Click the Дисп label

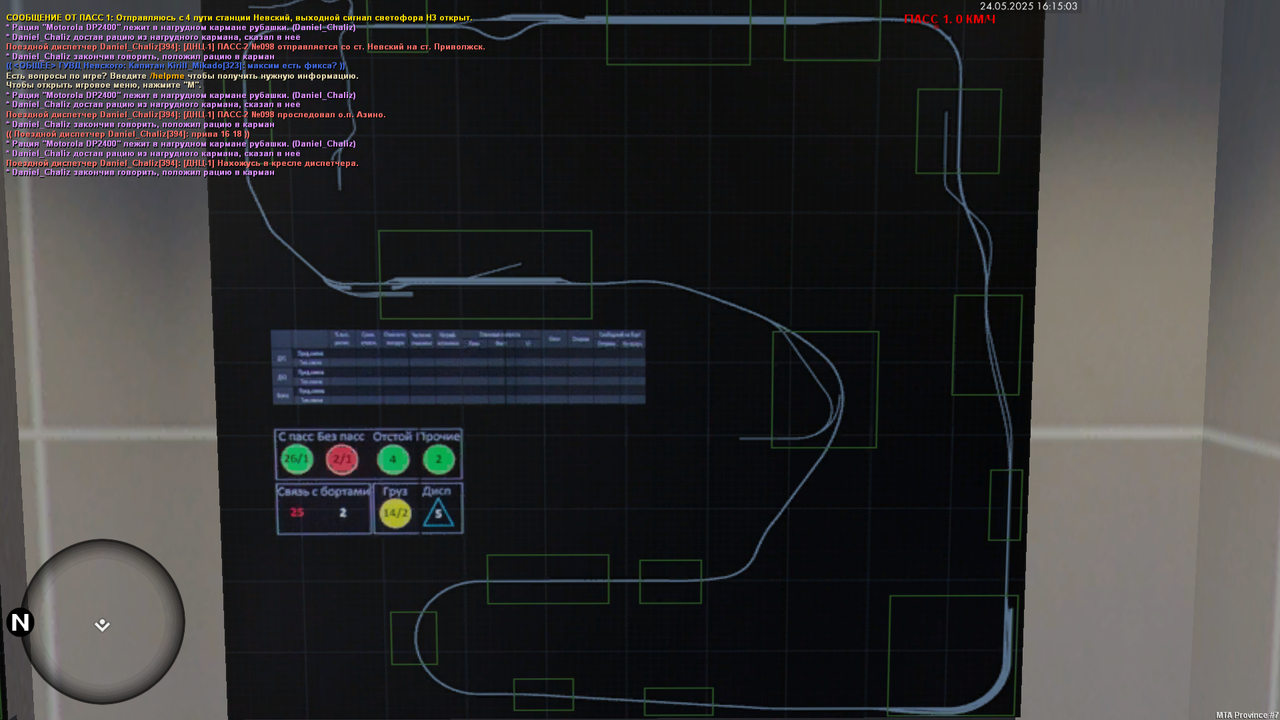pos(437,492)
